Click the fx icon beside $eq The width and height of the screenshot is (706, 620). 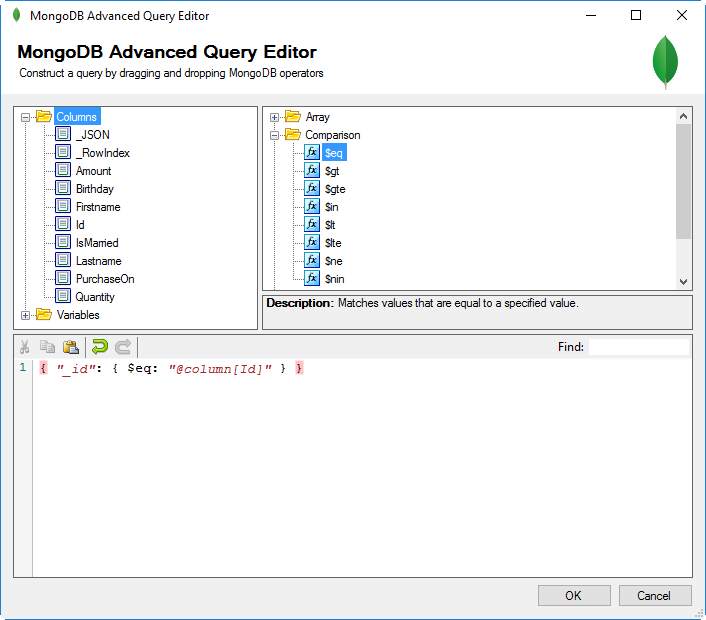tap(312, 152)
